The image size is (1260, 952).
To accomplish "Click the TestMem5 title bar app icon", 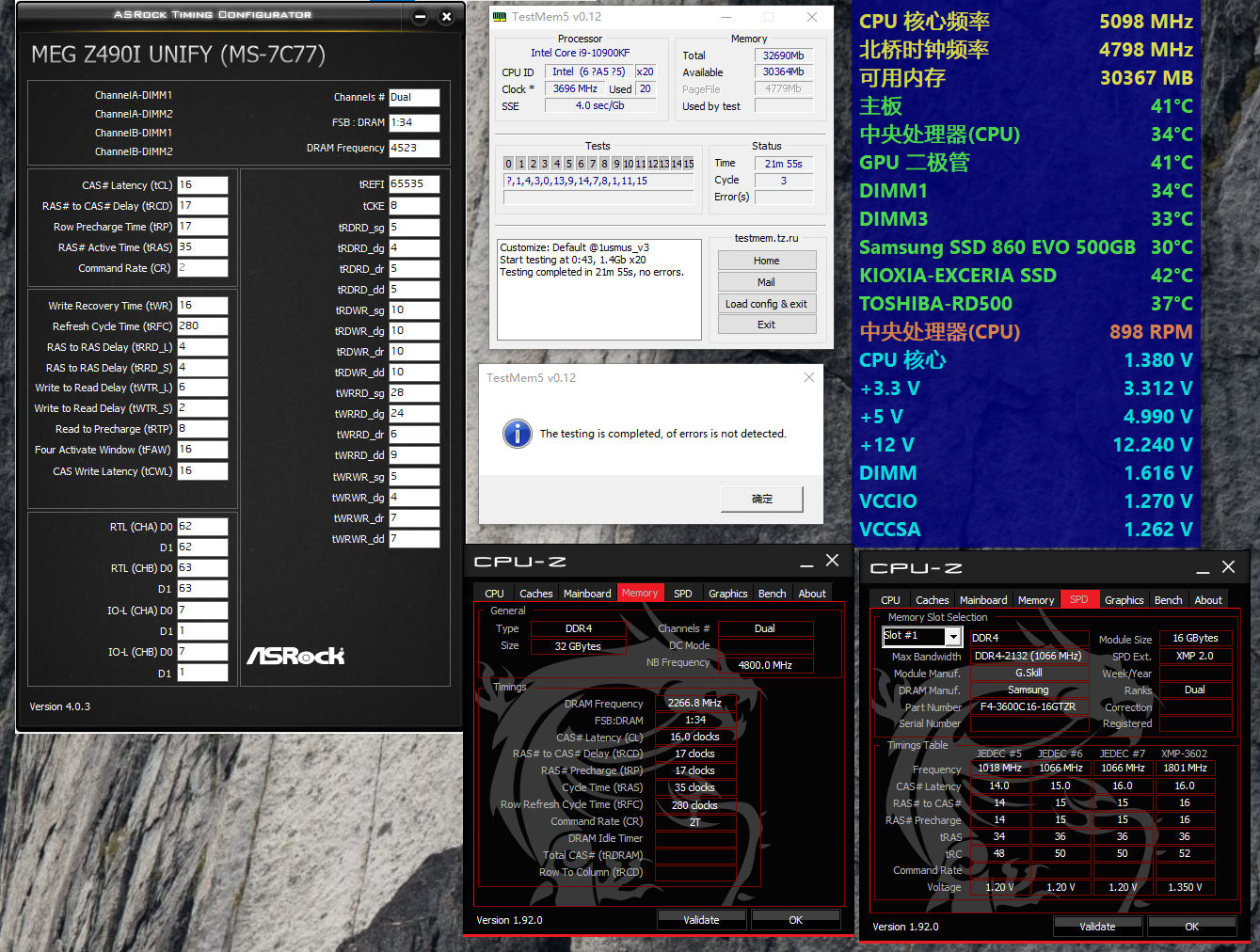I will [501, 17].
